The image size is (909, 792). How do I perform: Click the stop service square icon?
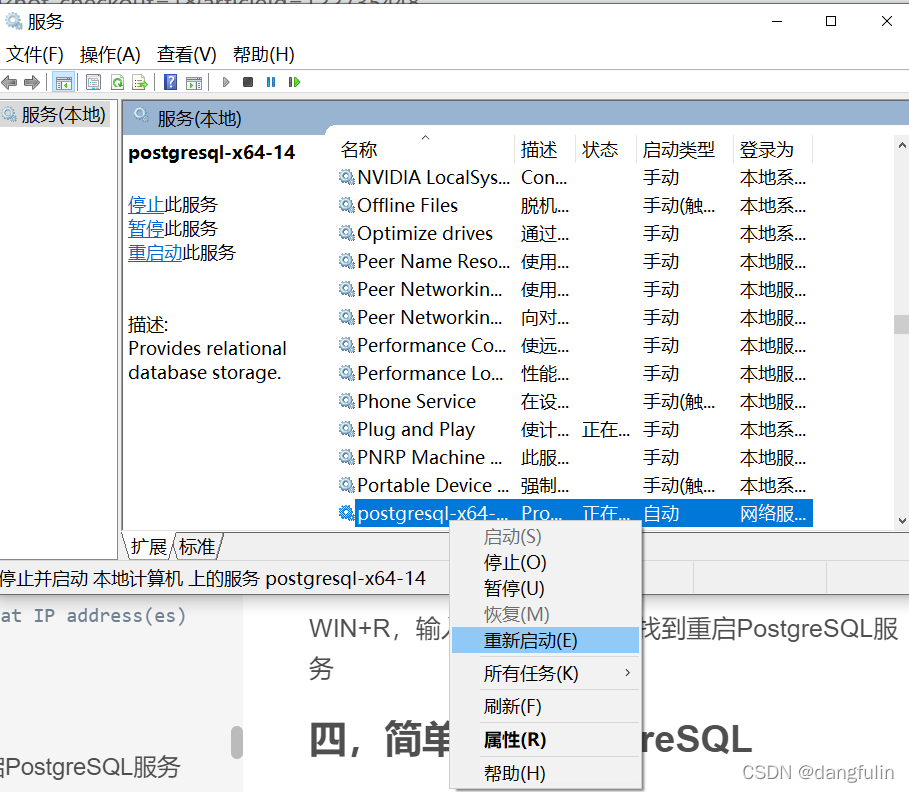click(x=248, y=81)
